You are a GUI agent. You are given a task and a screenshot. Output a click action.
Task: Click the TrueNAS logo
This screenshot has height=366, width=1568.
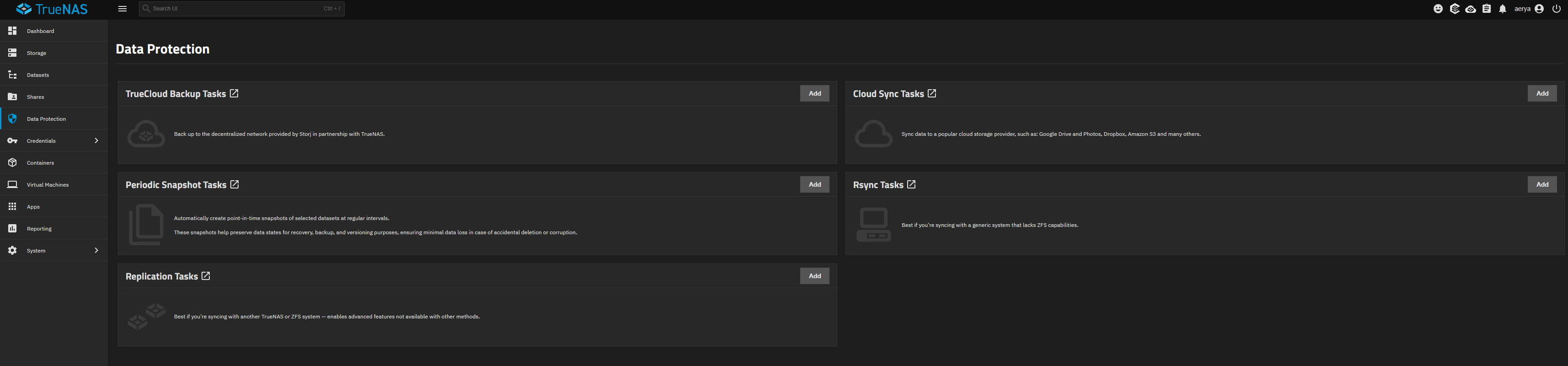click(x=52, y=9)
